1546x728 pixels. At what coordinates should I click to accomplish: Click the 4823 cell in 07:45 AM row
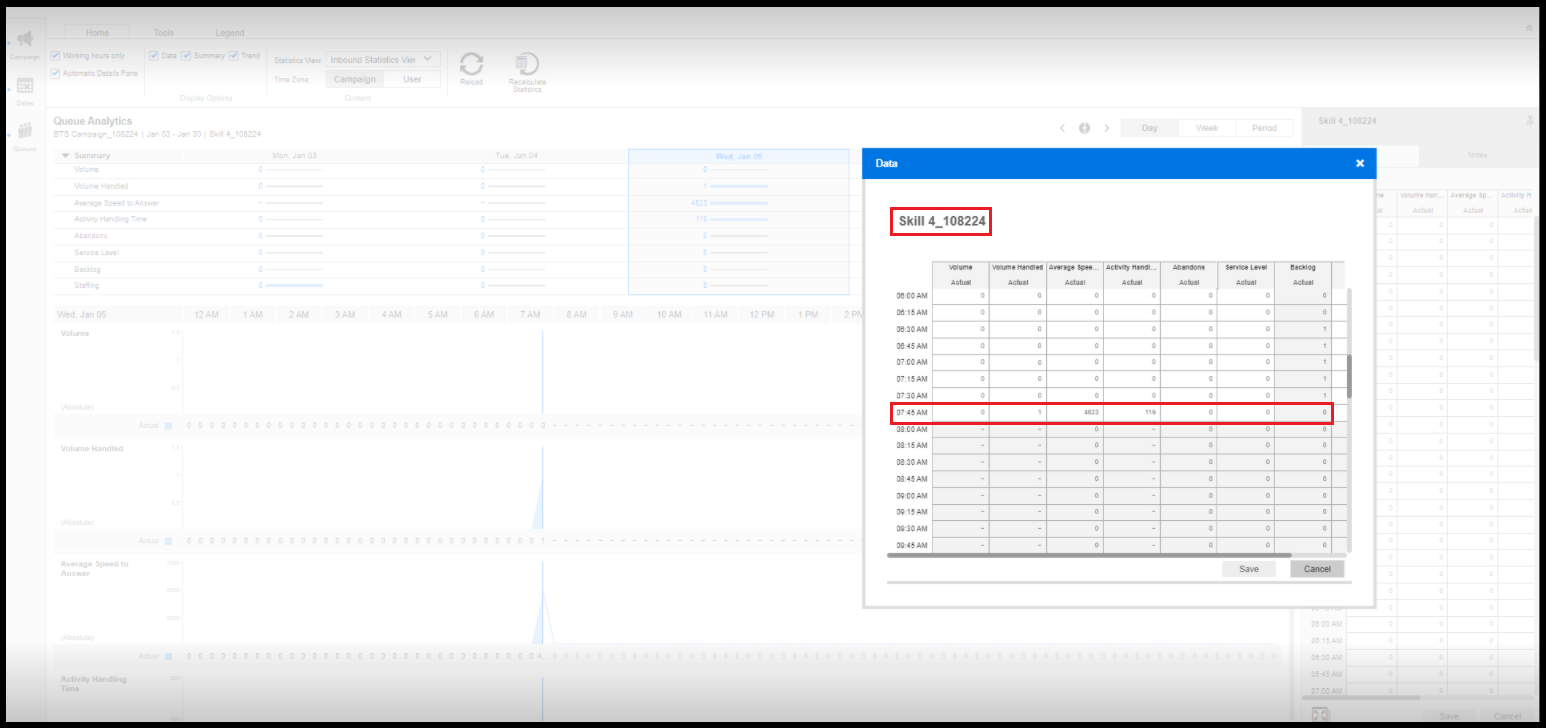point(1075,412)
